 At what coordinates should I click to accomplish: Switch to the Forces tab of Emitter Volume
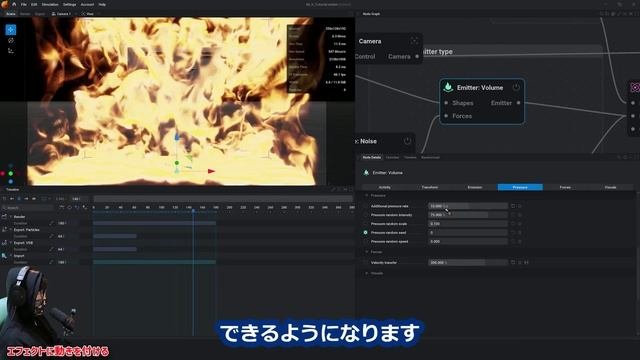point(565,187)
